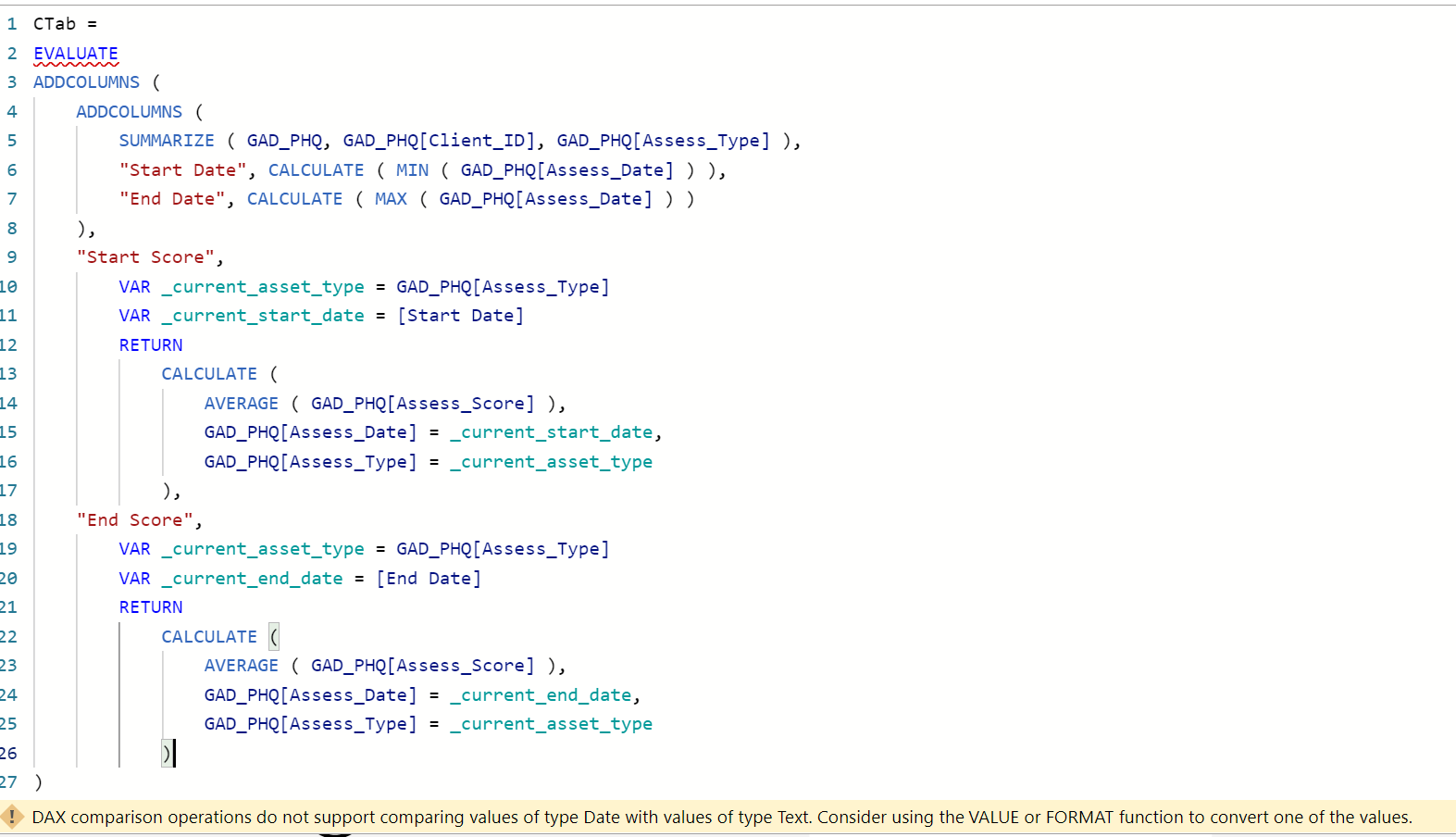Click [Start Date] reference on line 11
Image resolution: width=1456 pixels, height=837 pixels.
(x=460, y=316)
